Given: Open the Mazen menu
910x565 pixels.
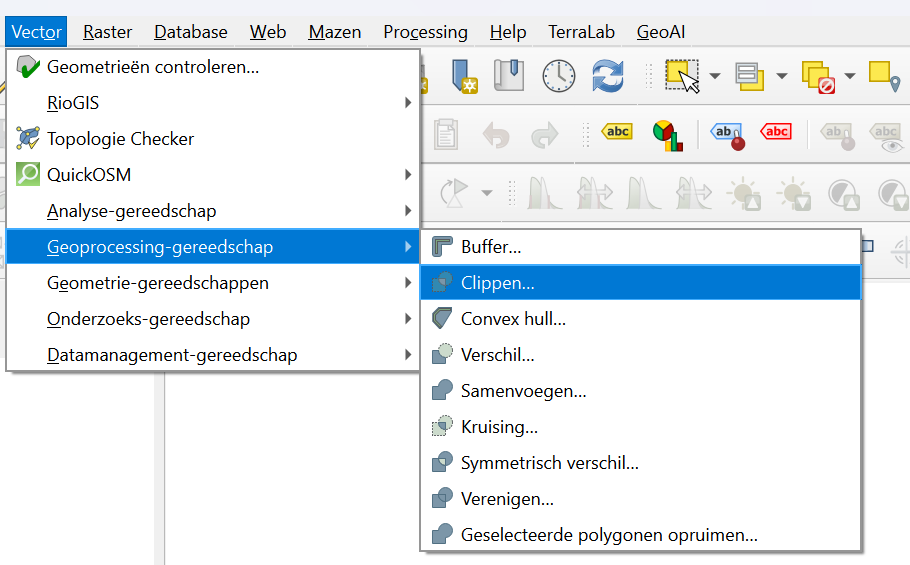Looking at the screenshot, I should tap(335, 32).
